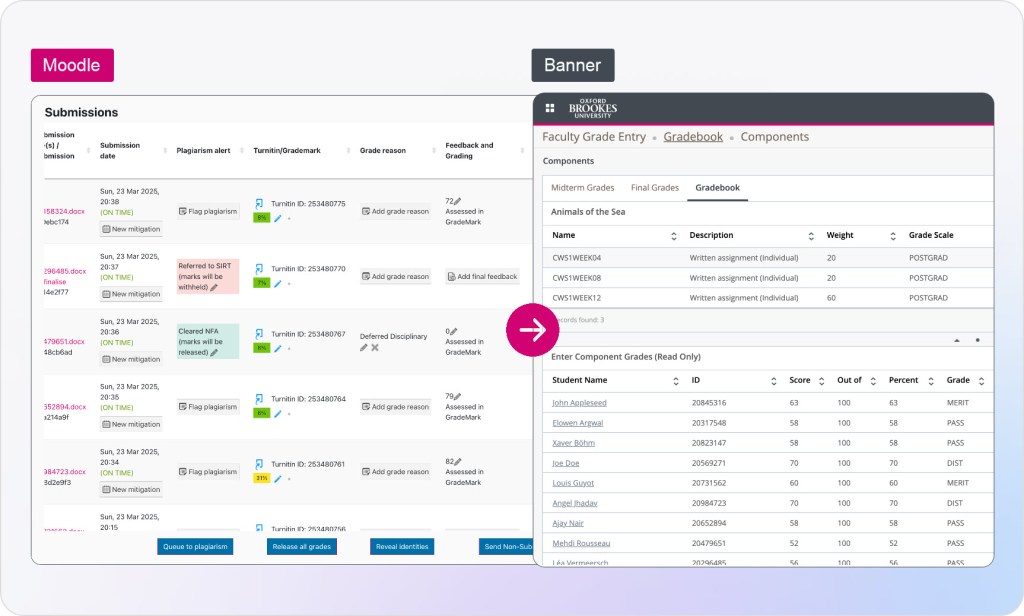Click the pencil icon next to grade 72
This screenshot has height=616, width=1024.
pyautogui.click(x=458, y=201)
